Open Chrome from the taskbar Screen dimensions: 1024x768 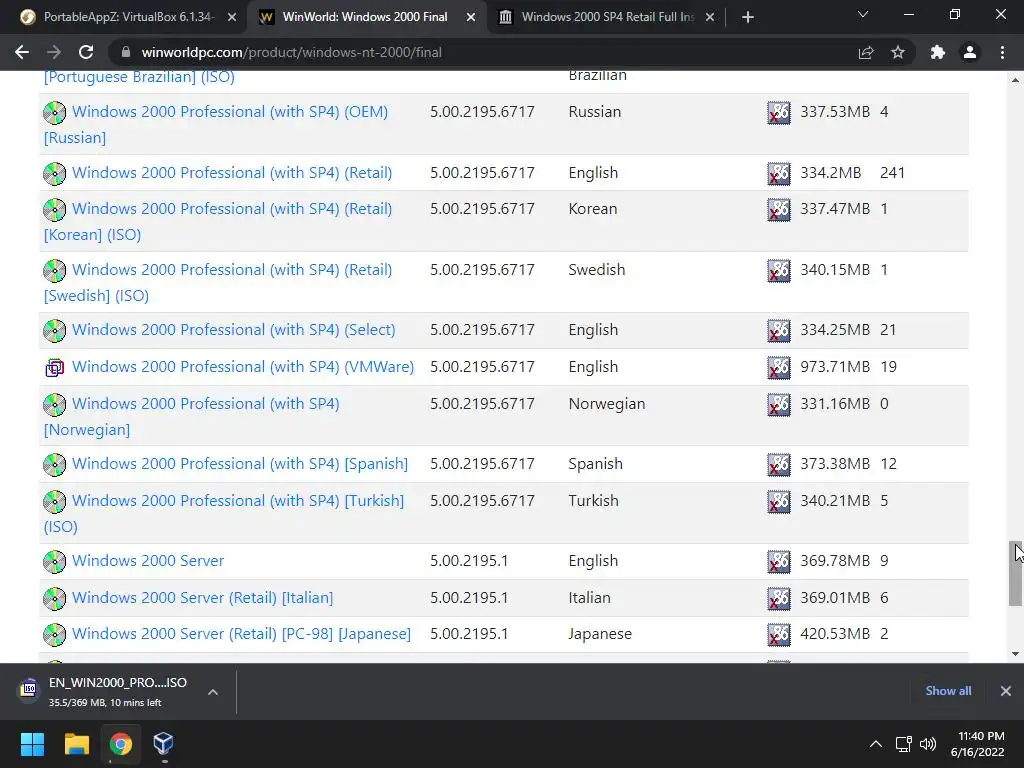click(120, 744)
